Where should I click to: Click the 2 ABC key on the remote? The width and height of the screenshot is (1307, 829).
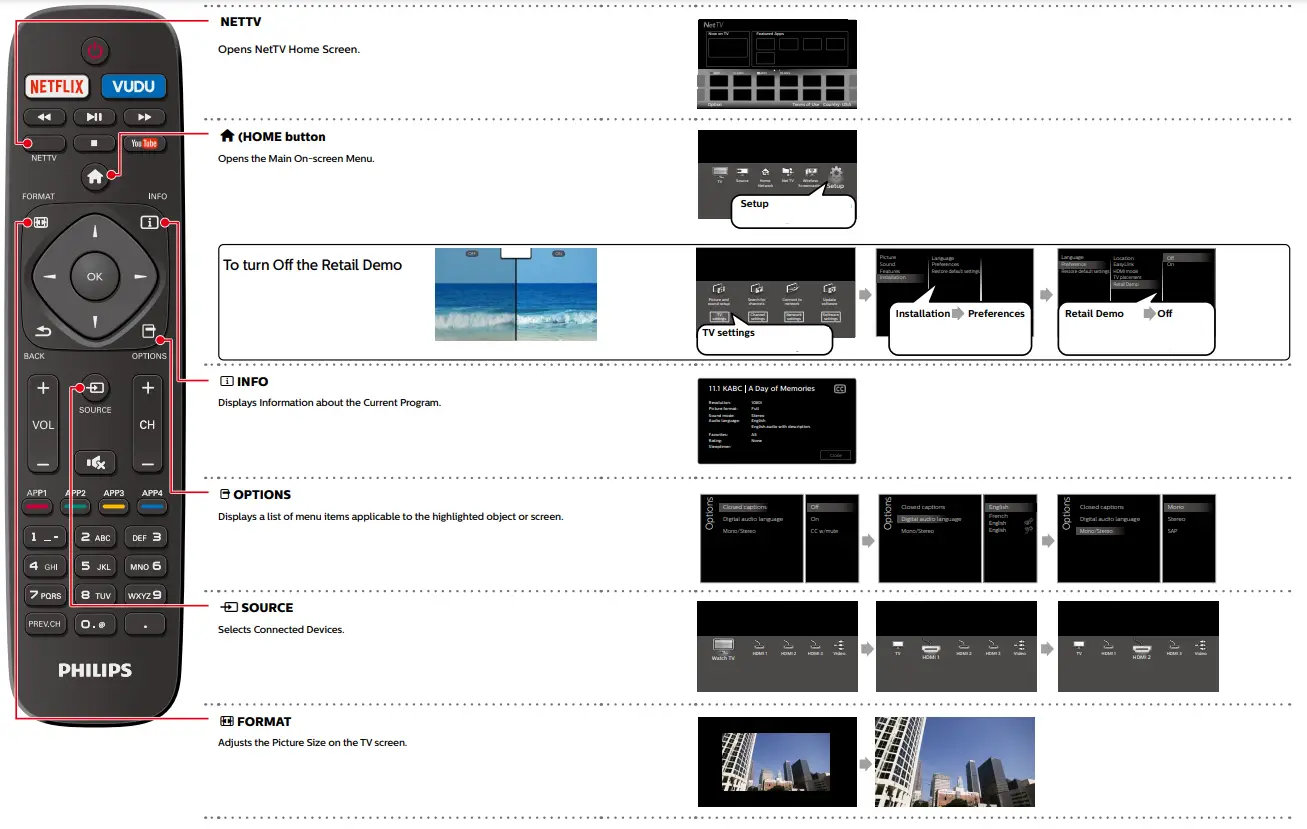(95, 538)
